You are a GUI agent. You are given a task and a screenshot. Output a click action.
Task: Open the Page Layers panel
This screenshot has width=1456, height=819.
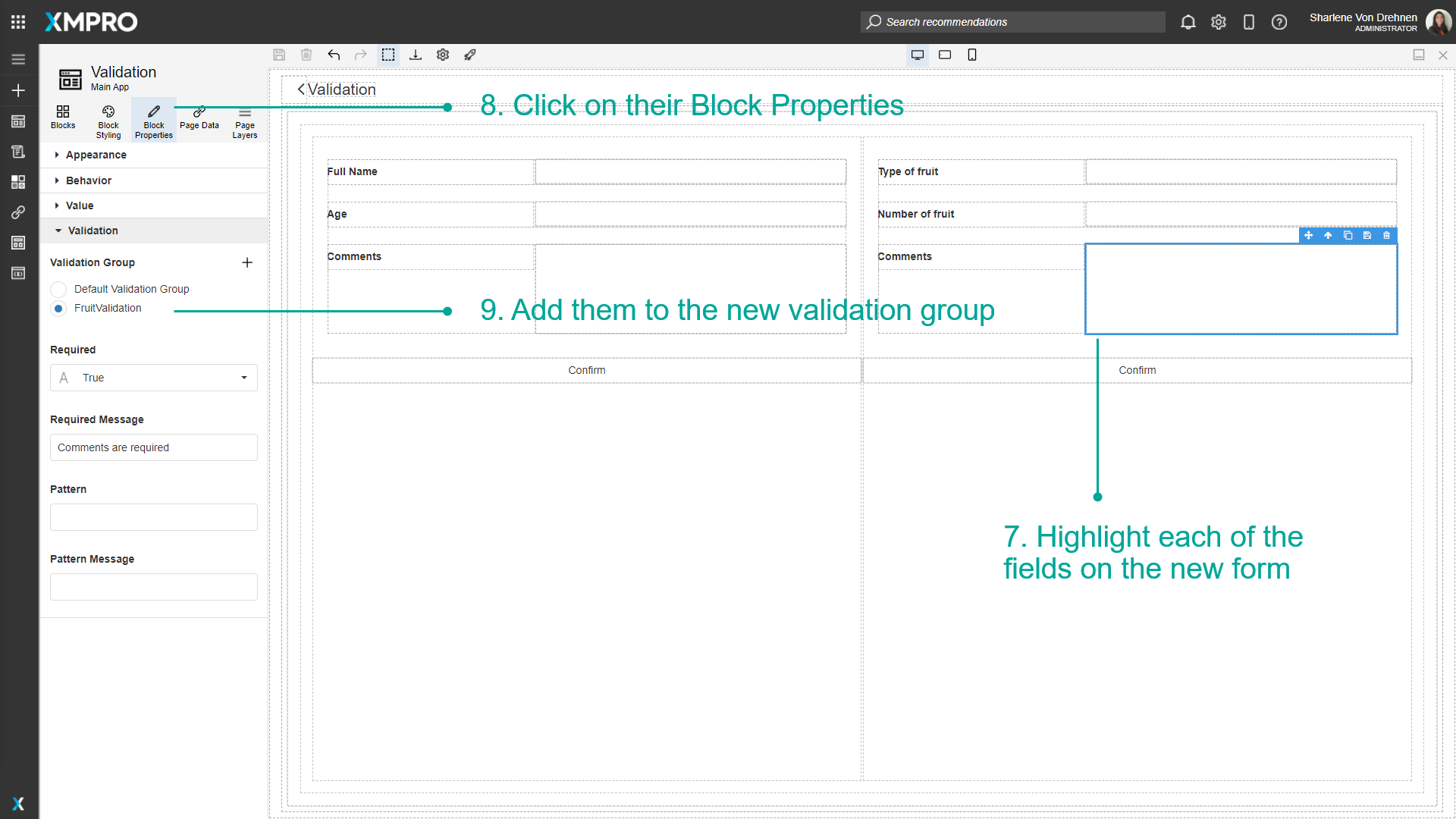click(244, 121)
